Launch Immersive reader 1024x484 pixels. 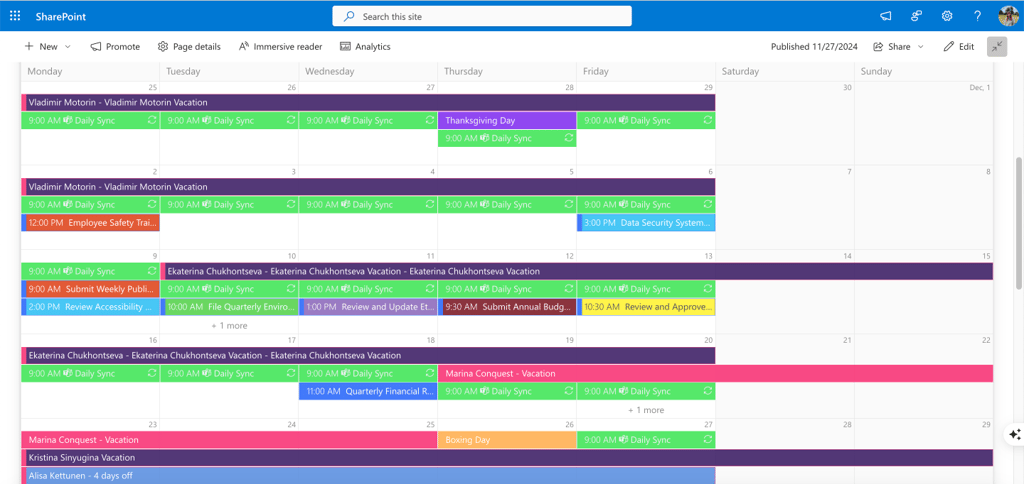point(280,46)
